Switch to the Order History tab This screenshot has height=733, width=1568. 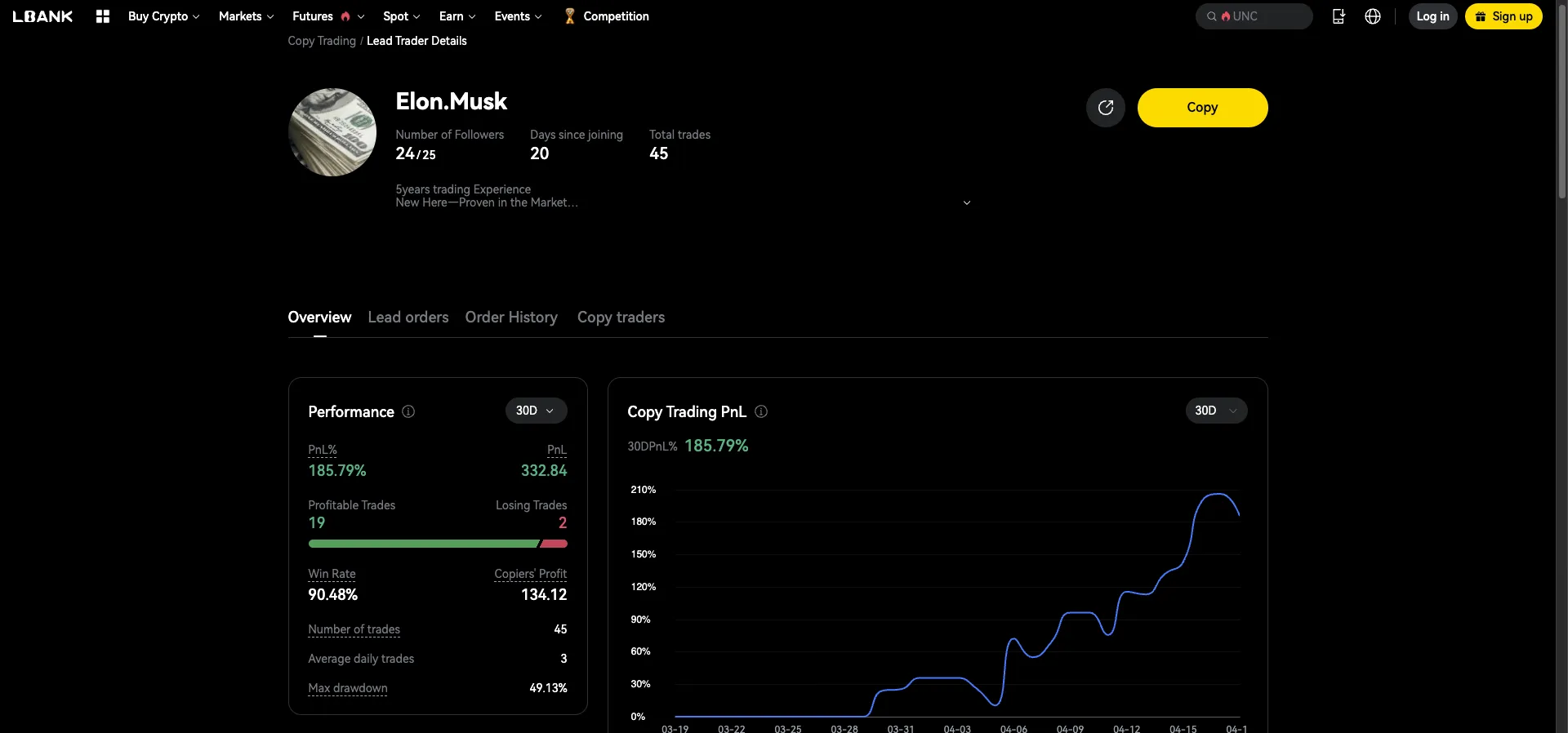point(510,317)
